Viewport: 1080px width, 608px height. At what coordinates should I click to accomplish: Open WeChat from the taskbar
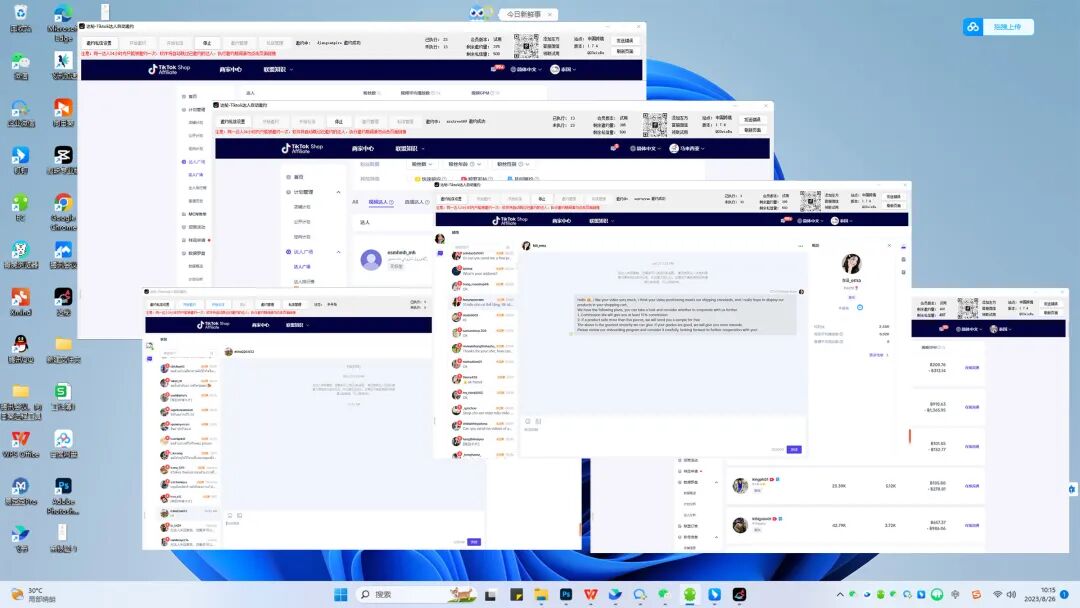tap(665, 594)
